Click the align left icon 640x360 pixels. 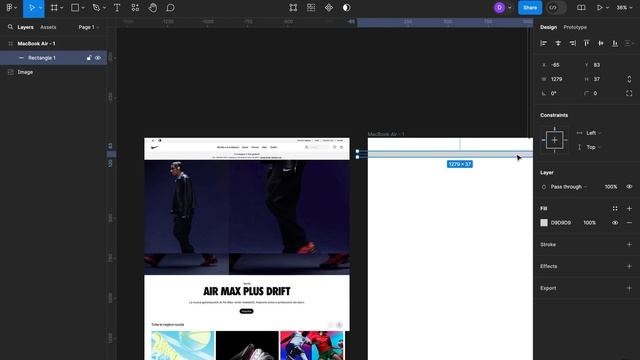(544, 43)
